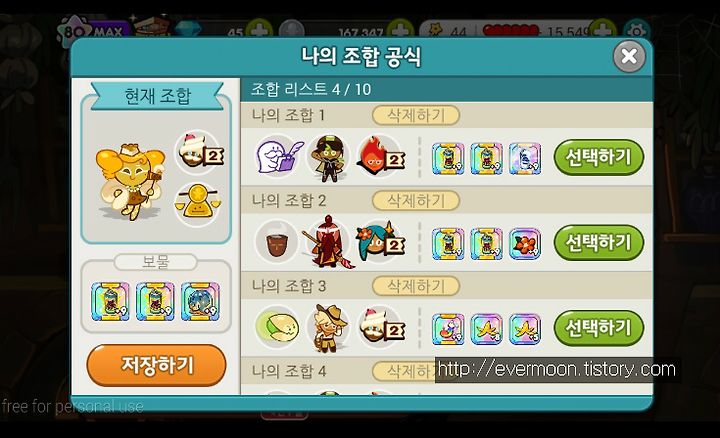Click the golden scale pet in current combination
The height and width of the screenshot is (438, 720).
[197, 203]
